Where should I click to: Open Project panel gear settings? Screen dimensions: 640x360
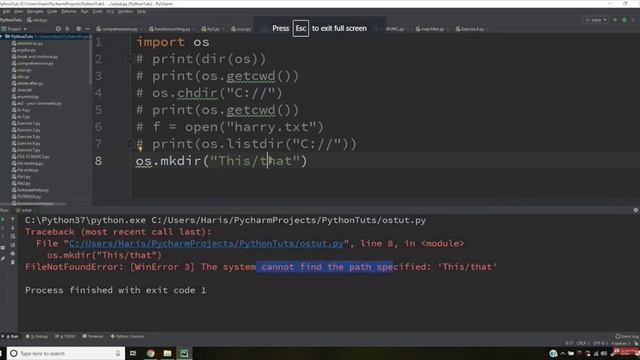coord(78,29)
